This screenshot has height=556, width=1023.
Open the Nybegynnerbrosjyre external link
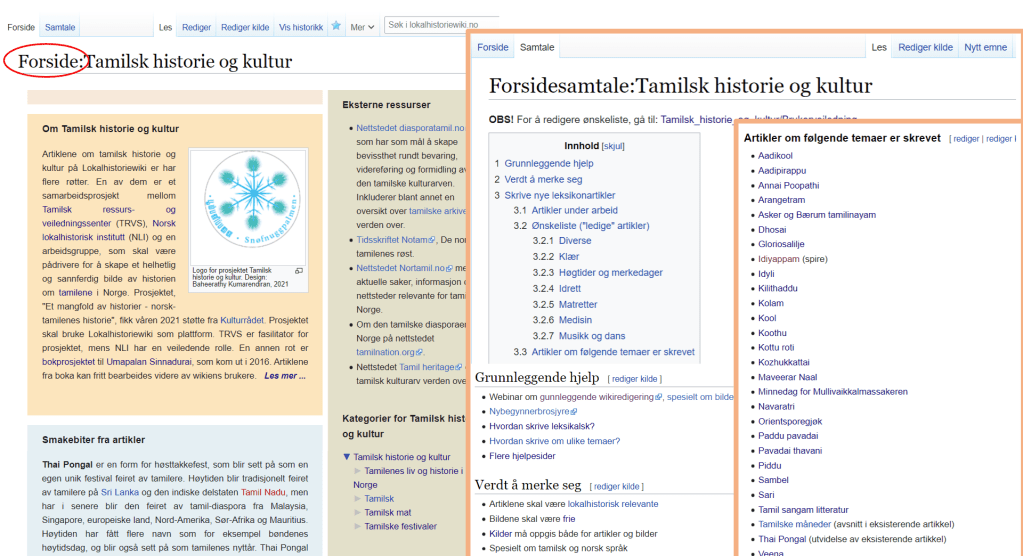(x=530, y=411)
